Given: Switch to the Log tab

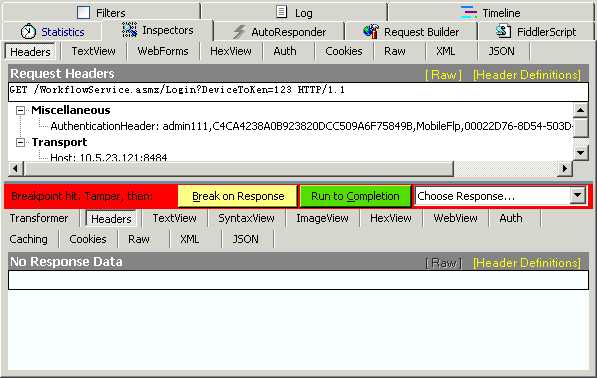Looking at the screenshot, I should (x=294, y=13).
